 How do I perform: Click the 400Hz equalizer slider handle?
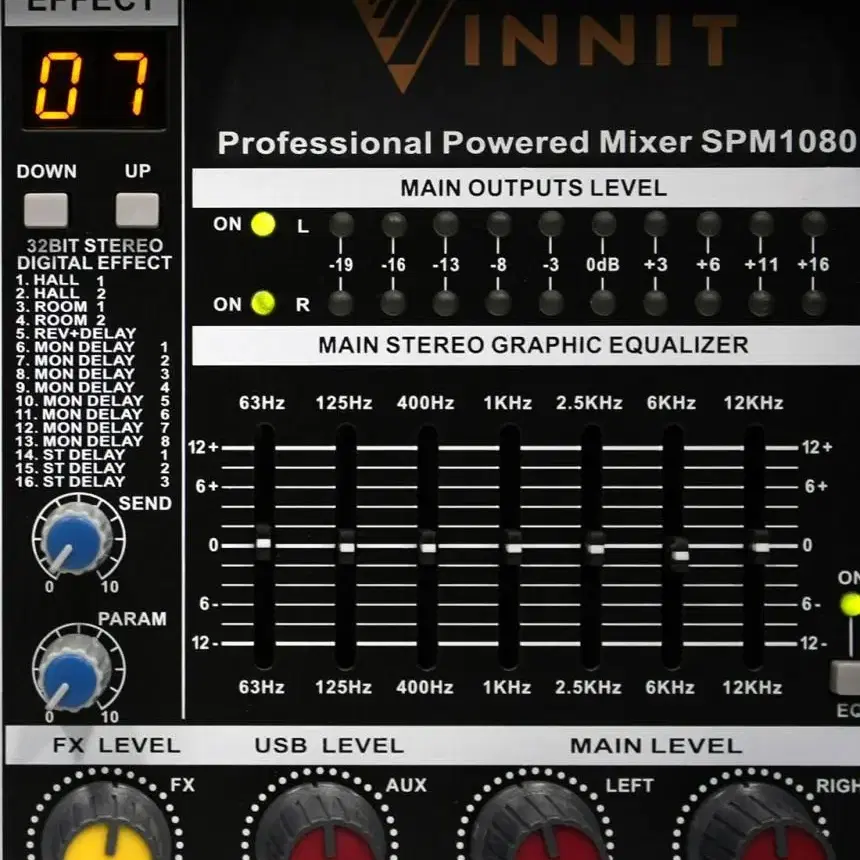coord(428,547)
